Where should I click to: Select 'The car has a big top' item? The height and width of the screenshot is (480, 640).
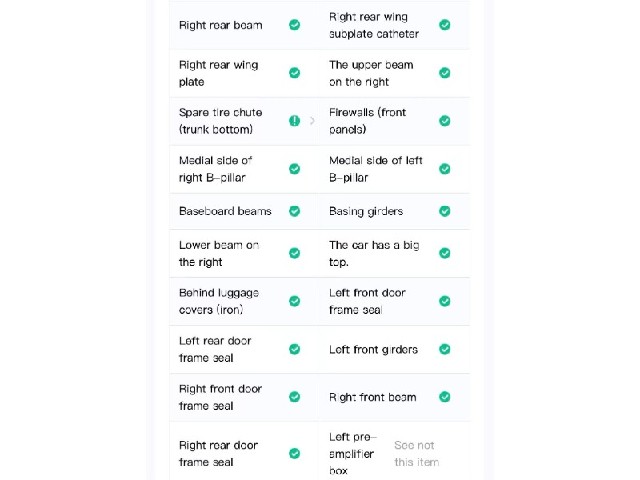(394, 253)
